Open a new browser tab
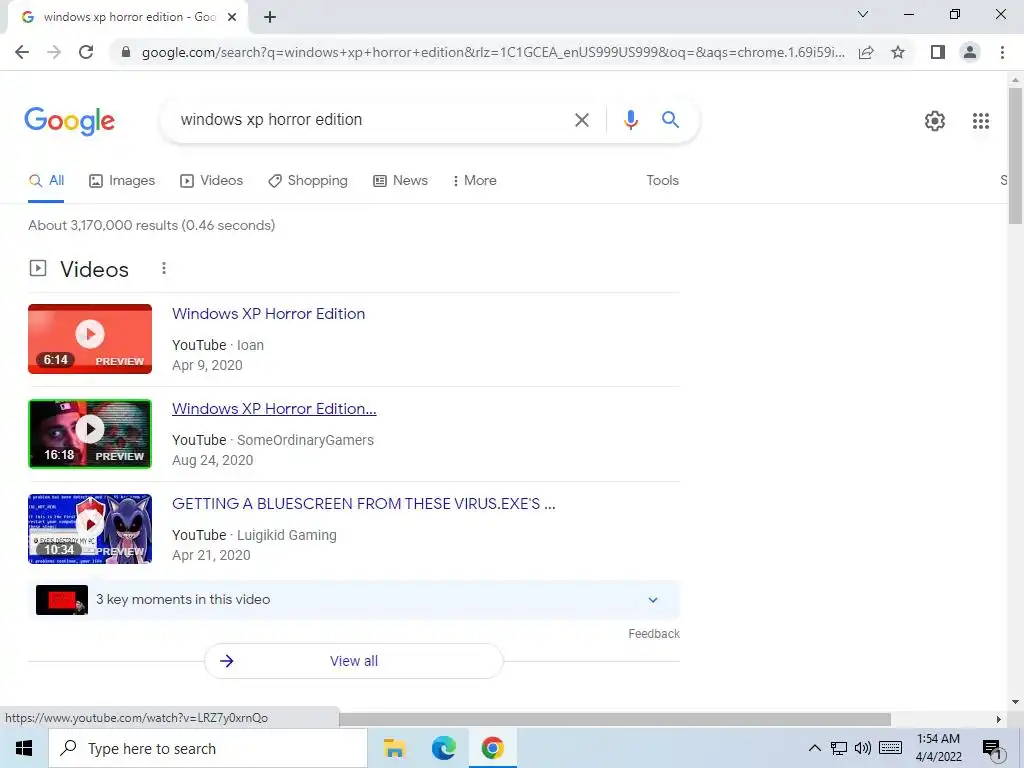1024x768 pixels. (x=270, y=17)
